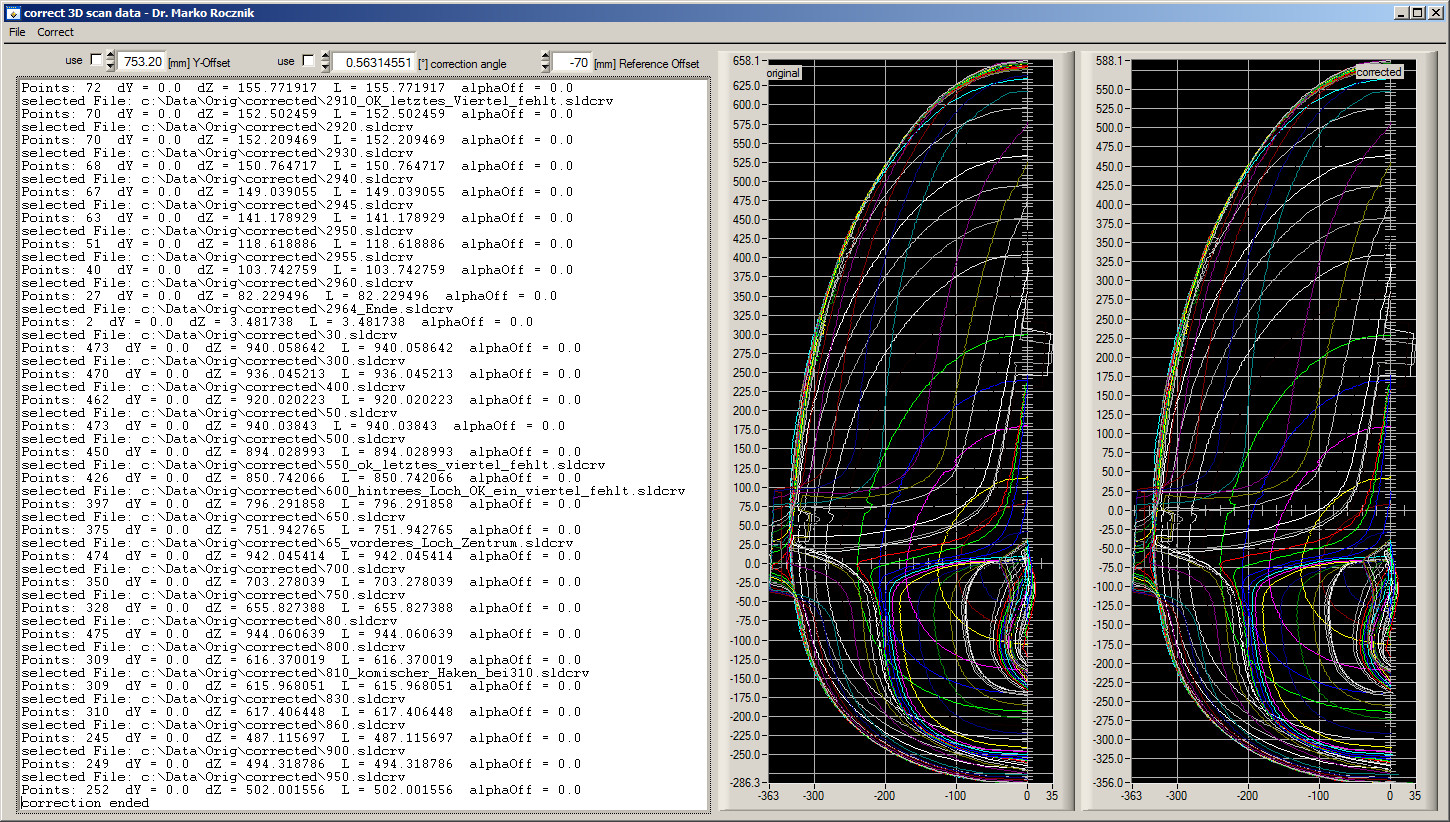Click the Y-Offset field showing 753.20

(141, 62)
